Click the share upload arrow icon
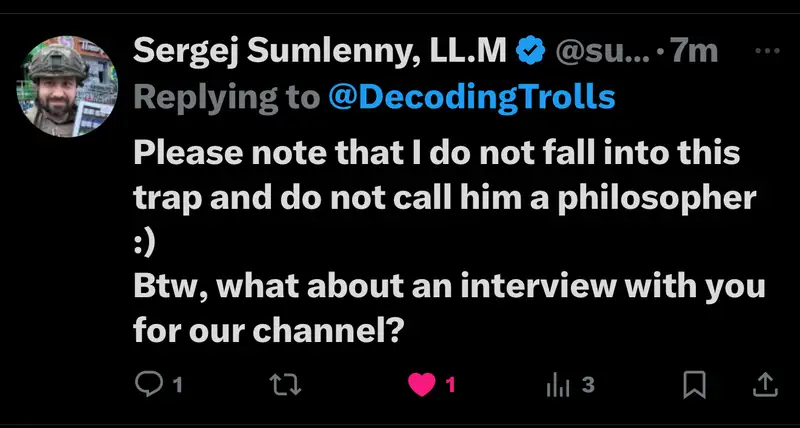The image size is (800, 428). [x=763, y=384]
